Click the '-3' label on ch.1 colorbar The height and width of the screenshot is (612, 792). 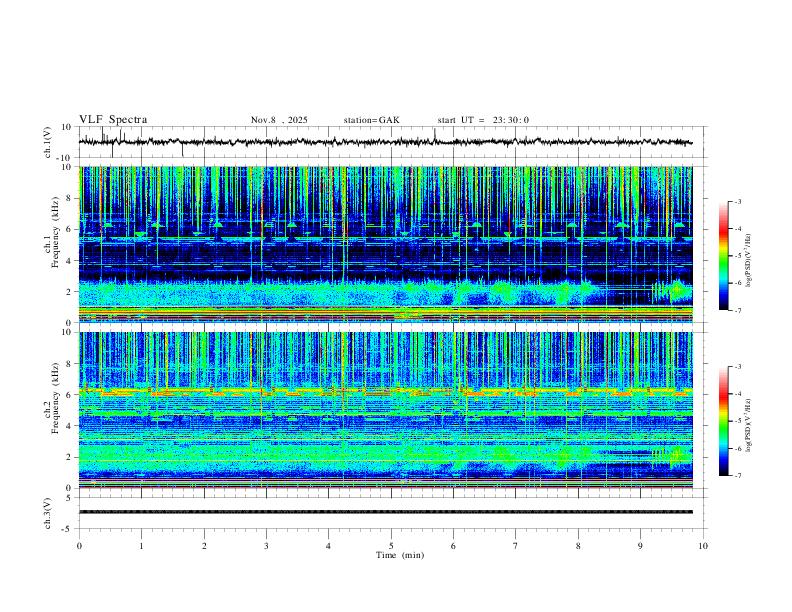click(x=737, y=201)
